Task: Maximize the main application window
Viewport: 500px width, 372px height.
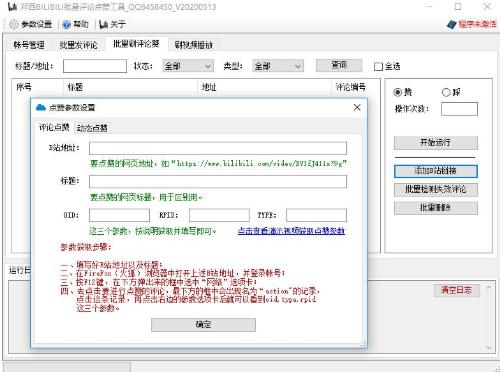Action: click(x=458, y=7)
